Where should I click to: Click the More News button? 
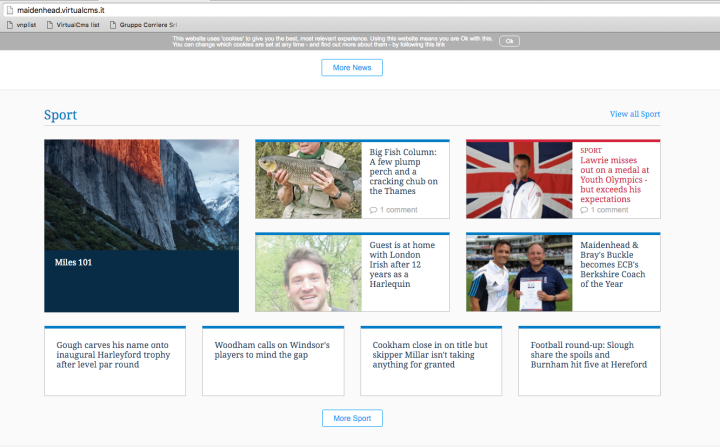pos(351,68)
